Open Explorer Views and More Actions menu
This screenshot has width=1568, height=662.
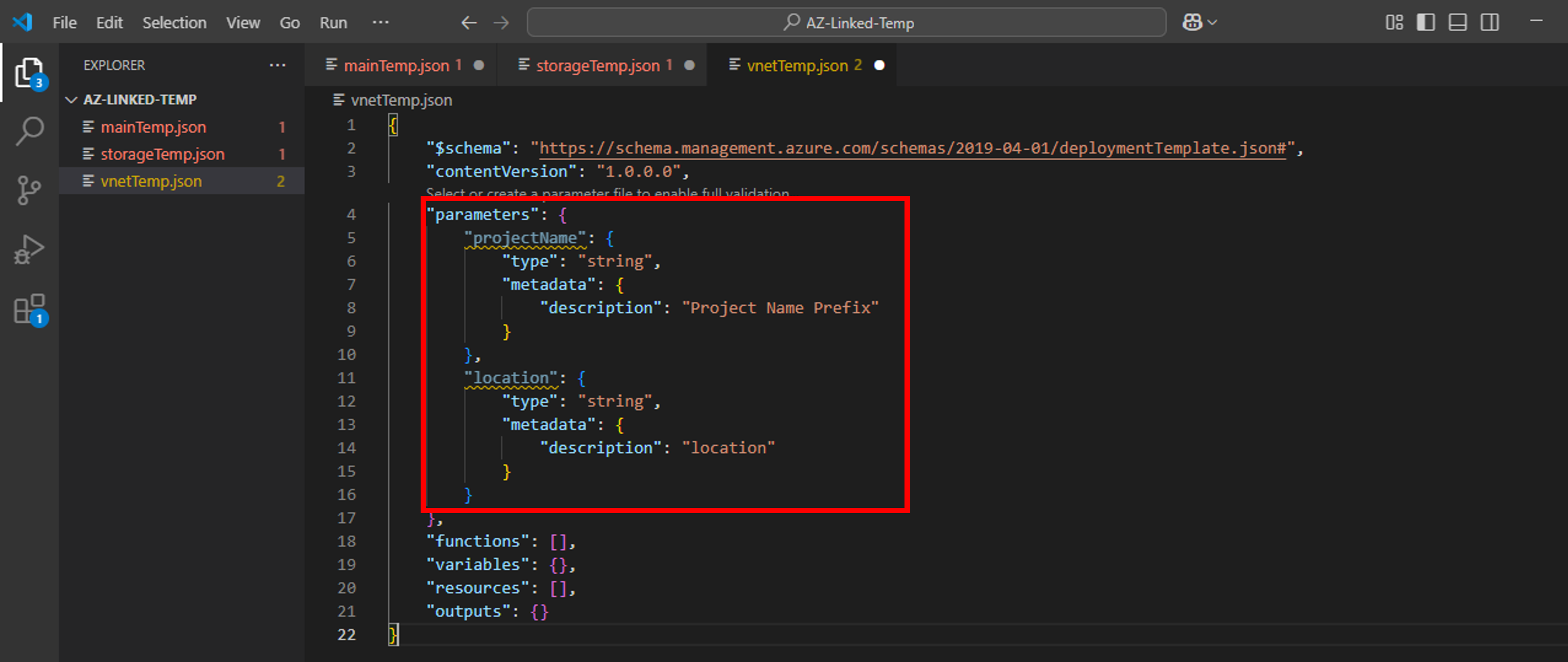[x=277, y=65]
